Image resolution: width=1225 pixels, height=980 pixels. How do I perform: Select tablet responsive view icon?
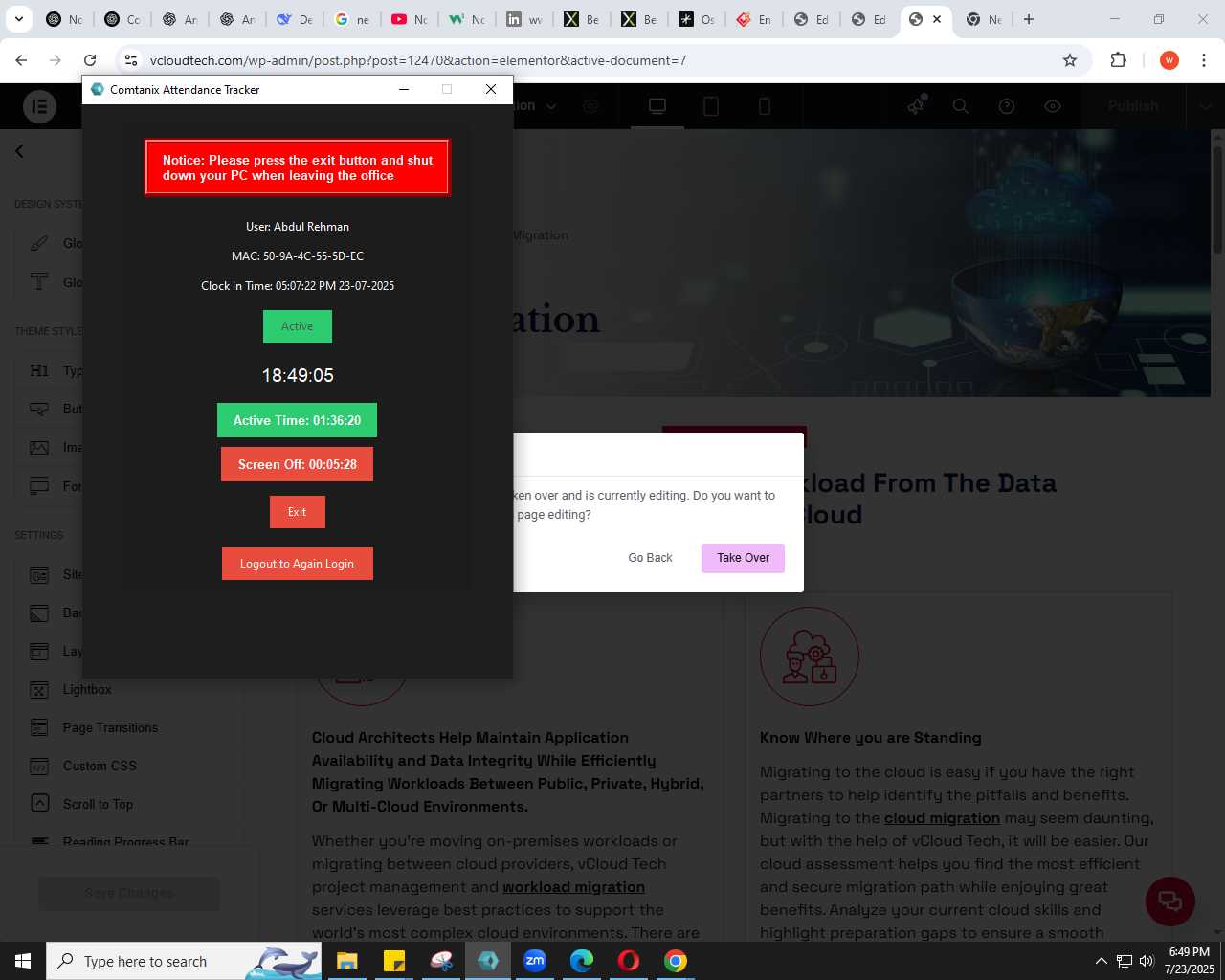711,106
